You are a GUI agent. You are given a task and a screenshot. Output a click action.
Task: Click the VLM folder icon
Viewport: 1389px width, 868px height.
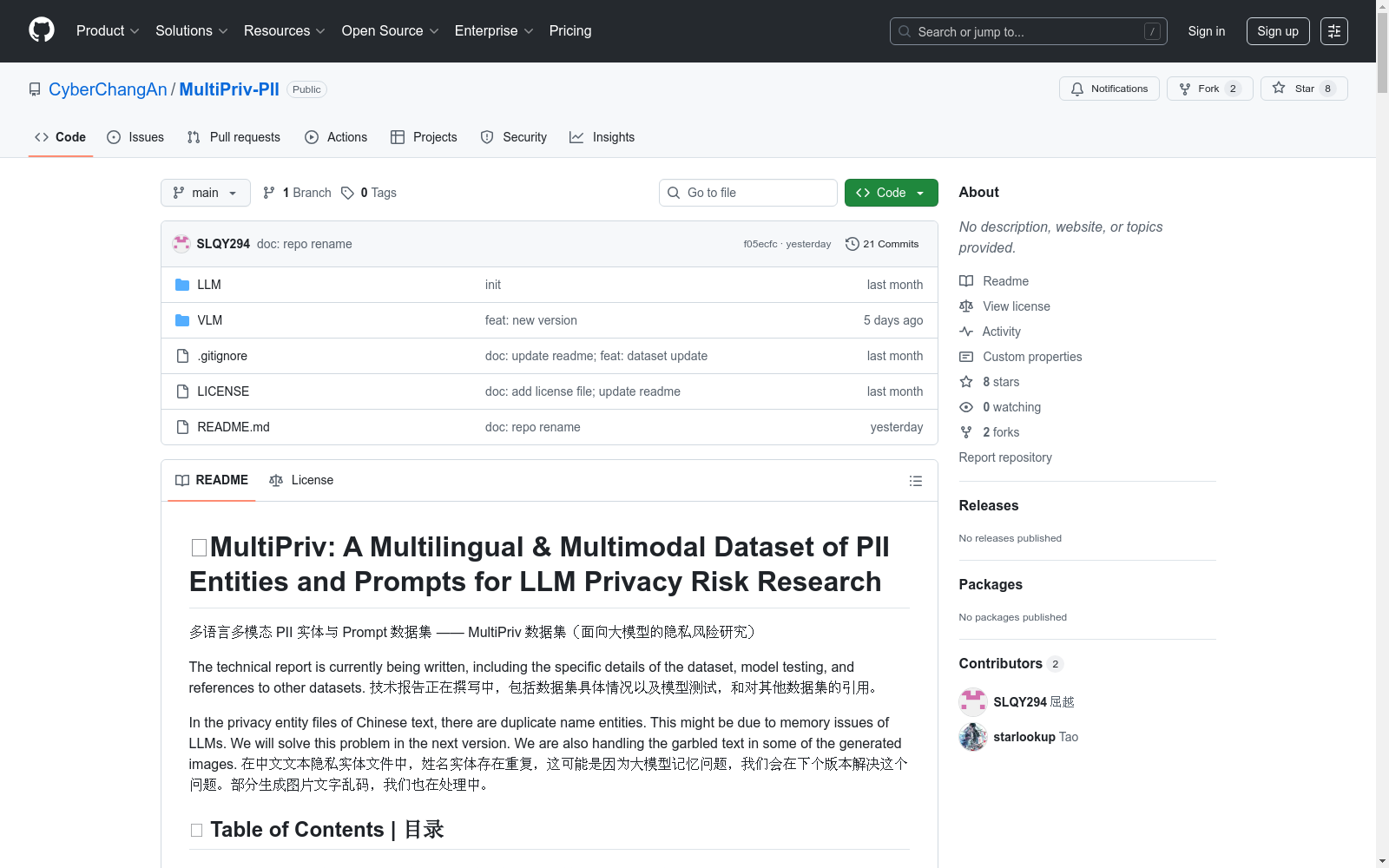tap(182, 320)
